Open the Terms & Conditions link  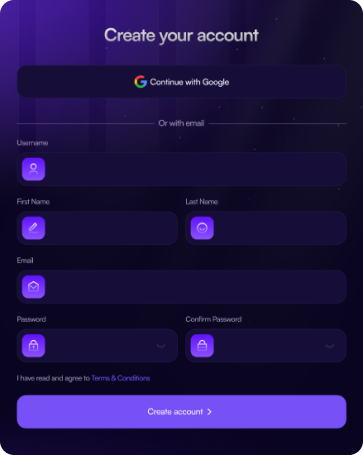[x=121, y=378]
